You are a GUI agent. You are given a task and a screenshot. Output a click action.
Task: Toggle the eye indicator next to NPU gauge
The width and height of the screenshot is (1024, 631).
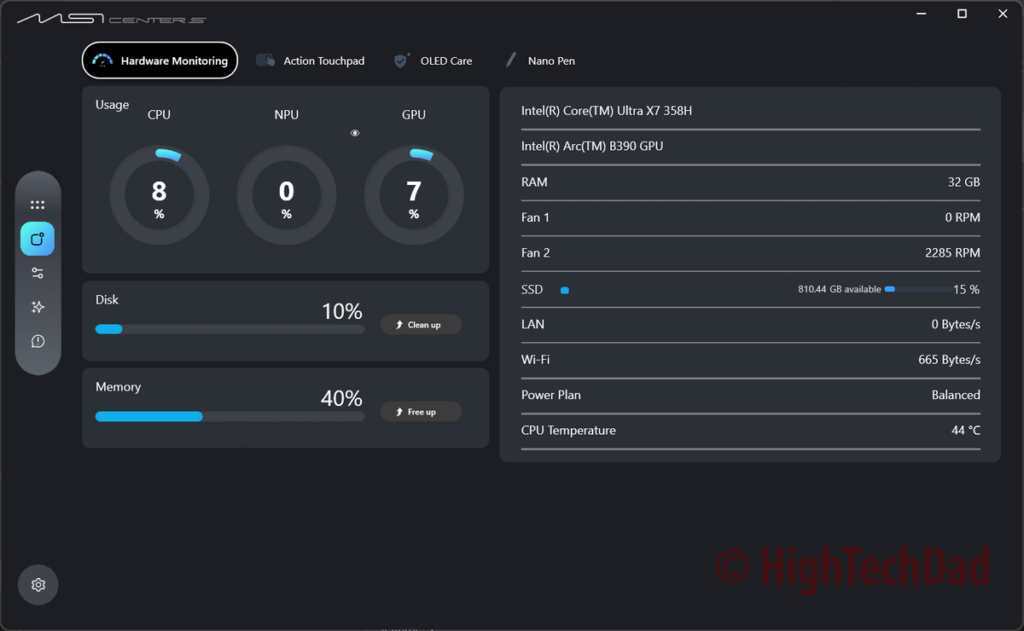[x=355, y=132]
